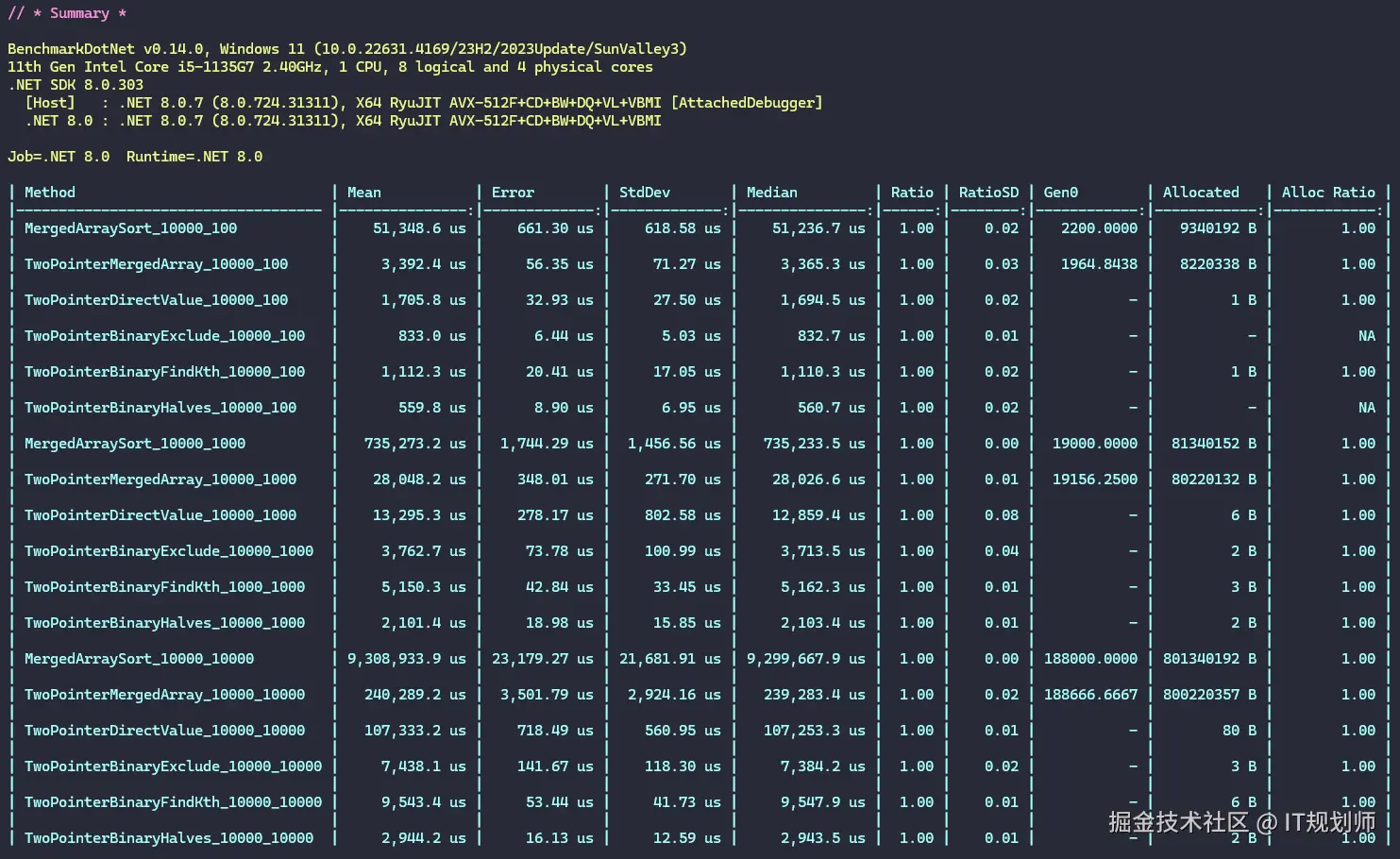Click NA in TwoPointerBinaryExclude_10000_100 row

(1367, 336)
